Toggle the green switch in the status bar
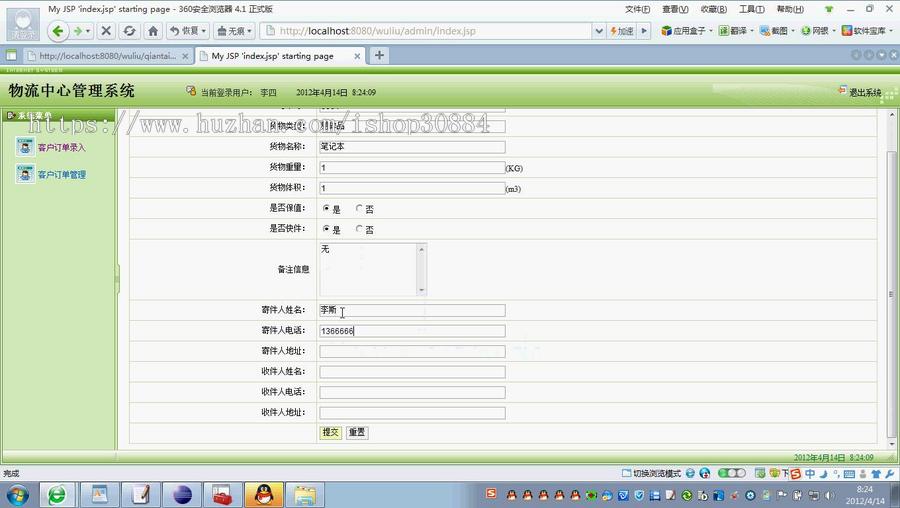The width and height of the screenshot is (900, 508). 731,474
